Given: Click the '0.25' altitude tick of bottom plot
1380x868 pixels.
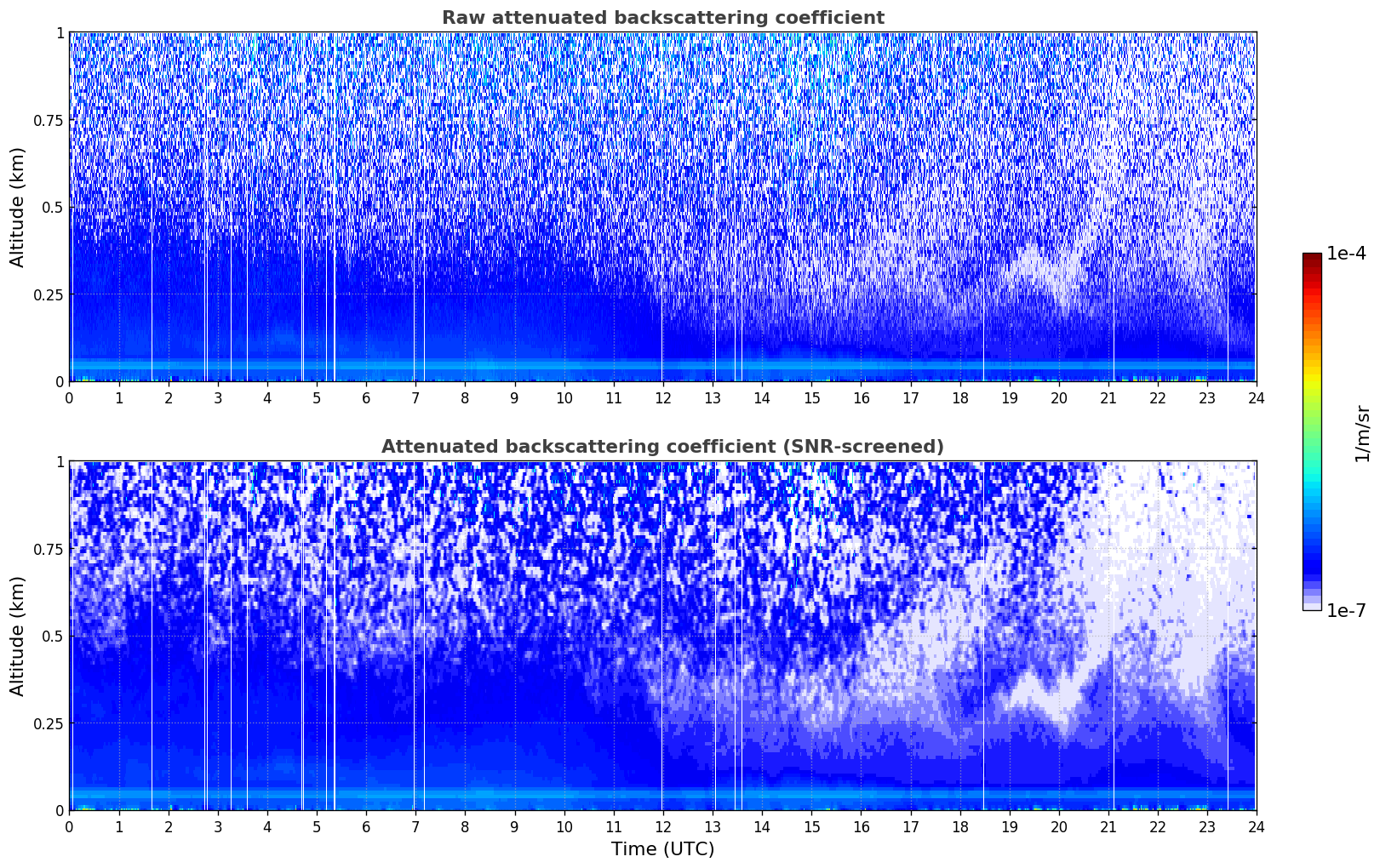Looking at the screenshot, I should [49, 723].
